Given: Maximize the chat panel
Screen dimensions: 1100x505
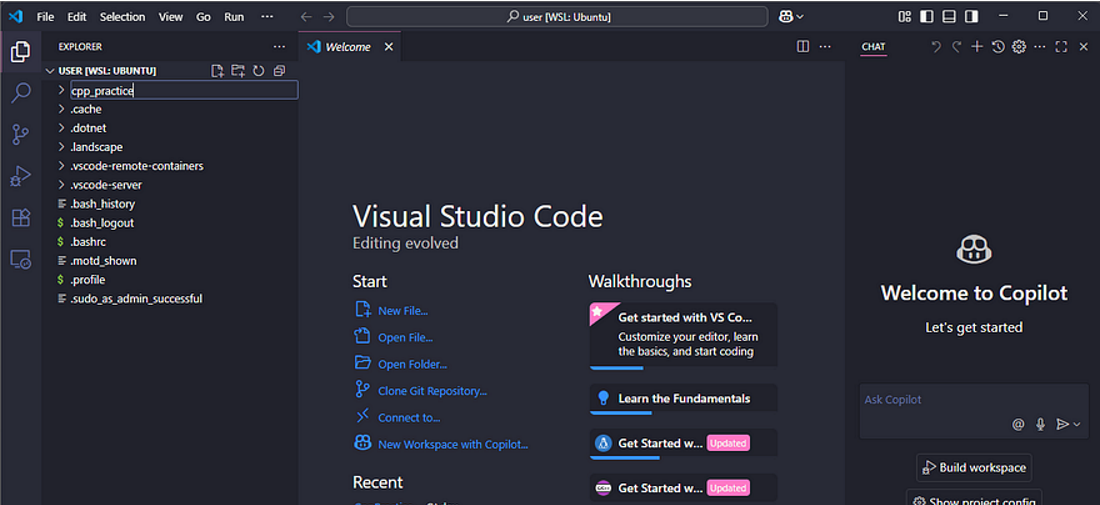Looking at the screenshot, I should coord(1061,47).
